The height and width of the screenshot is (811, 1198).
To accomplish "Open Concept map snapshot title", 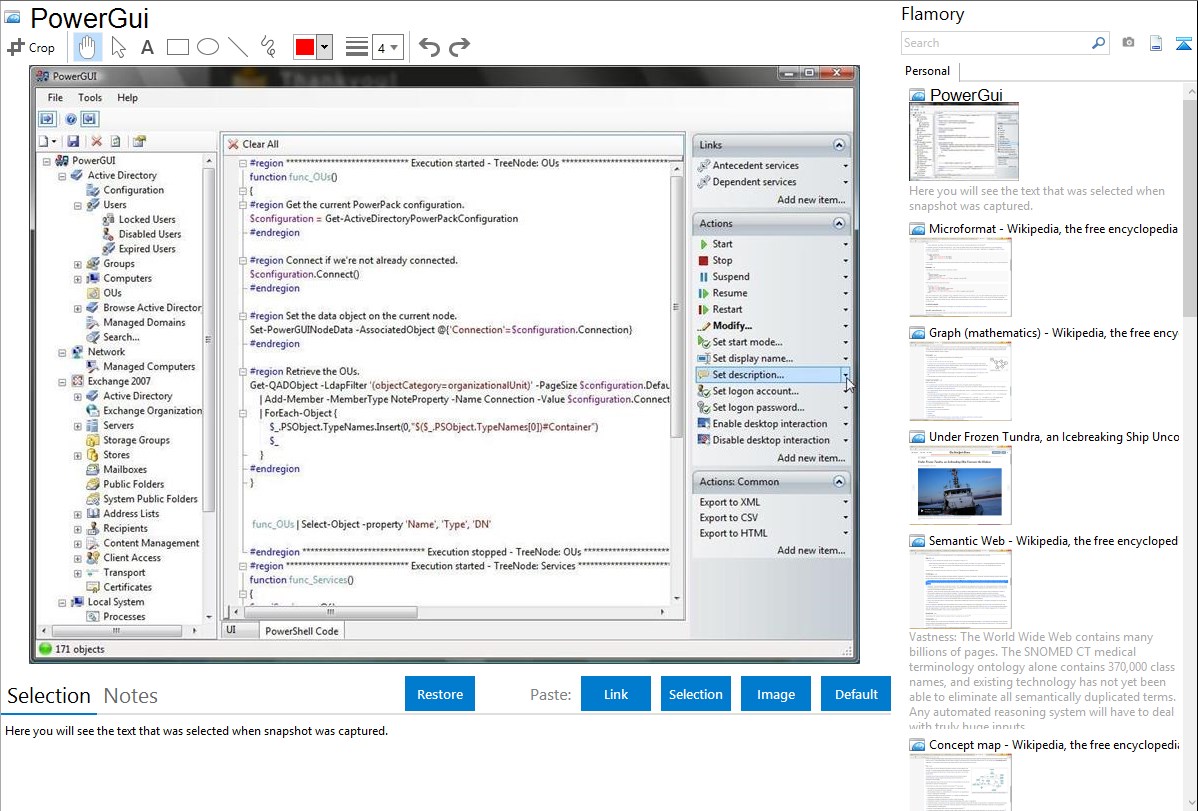I will click(1053, 744).
